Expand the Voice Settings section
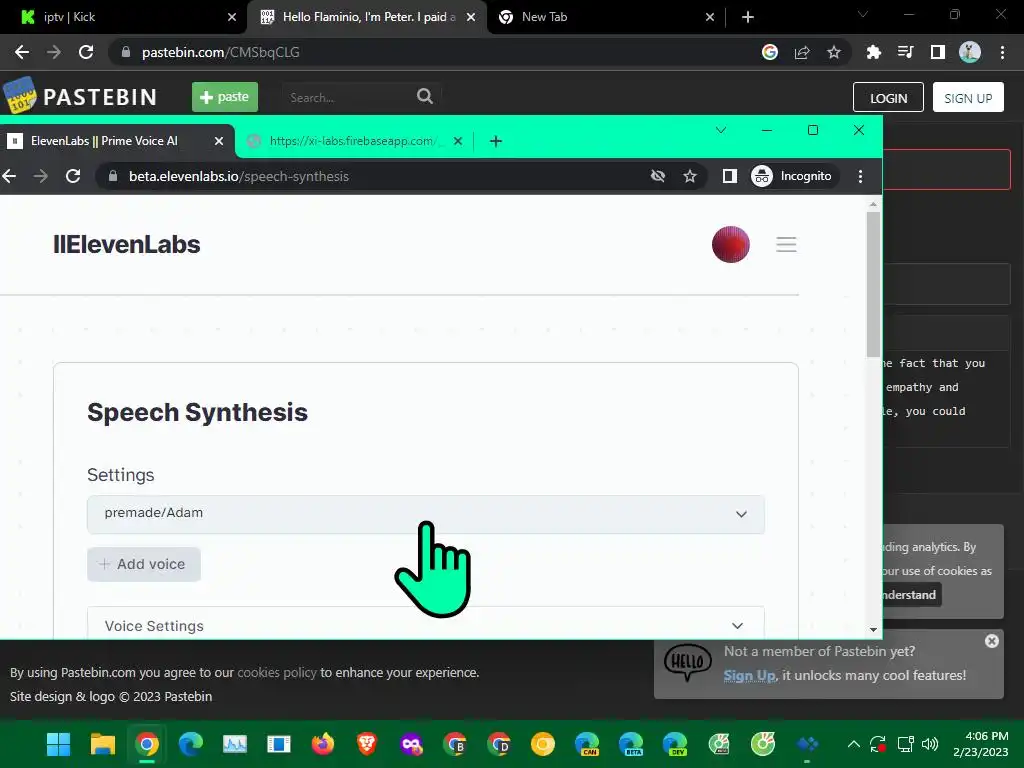 pyautogui.click(x=426, y=625)
